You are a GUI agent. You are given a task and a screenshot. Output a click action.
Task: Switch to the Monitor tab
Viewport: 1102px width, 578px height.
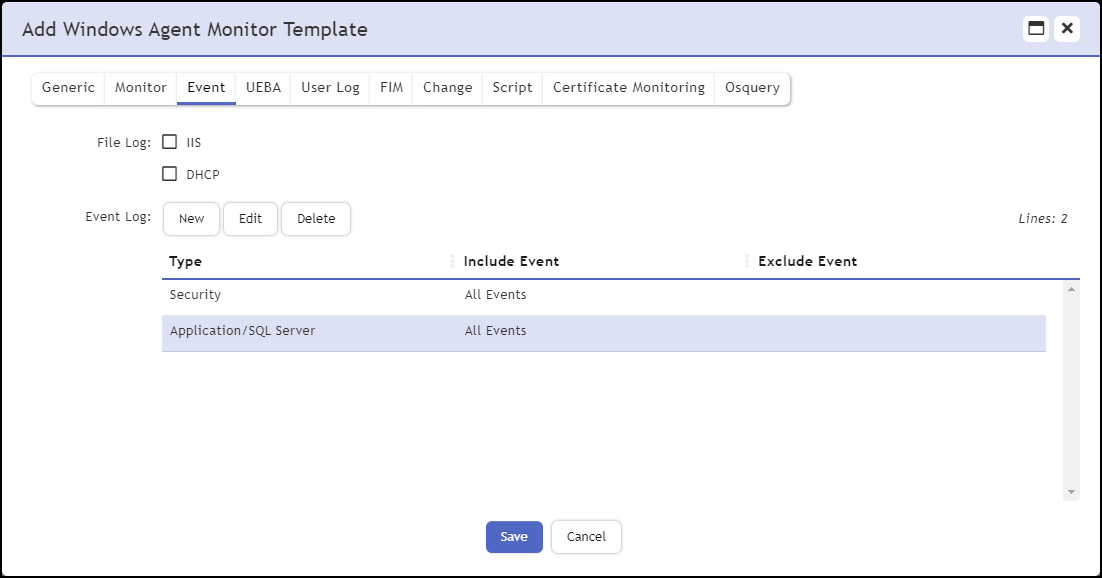point(140,88)
